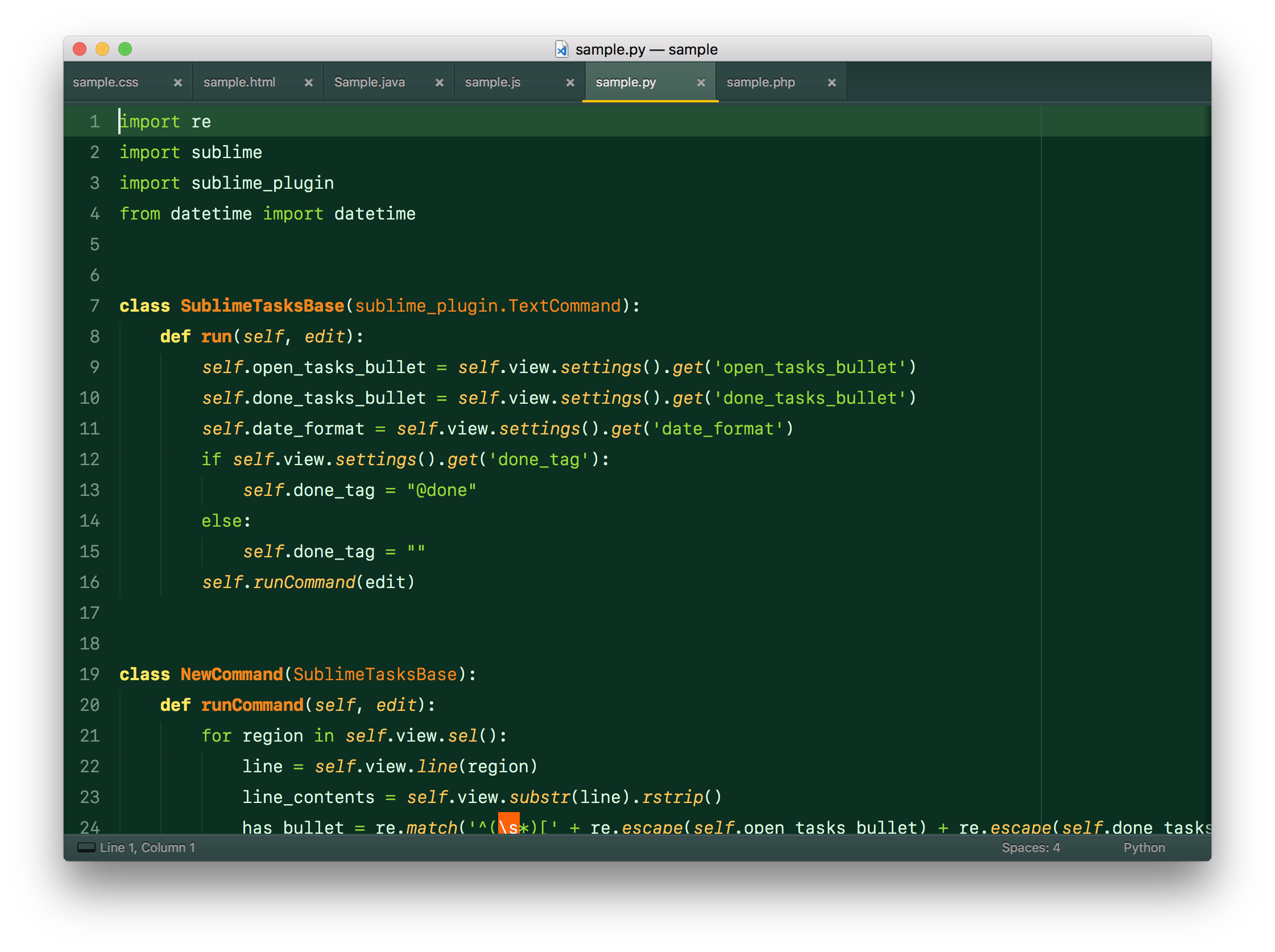Viewport: 1275px width, 952px height.
Task: Close the sample.php tab
Action: (x=832, y=83)
